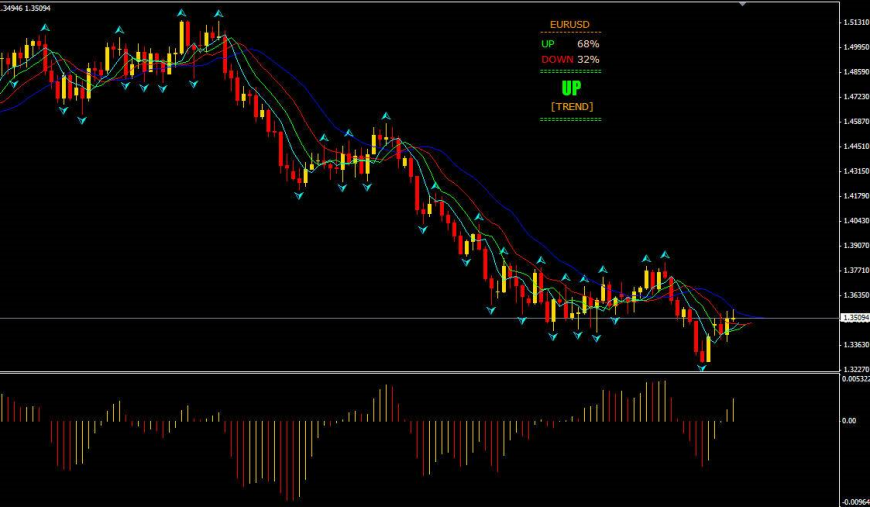Click the 1.32270 price scale label
Image resolution: width=870 pixels, height=507 pixels.
point(856,369)
